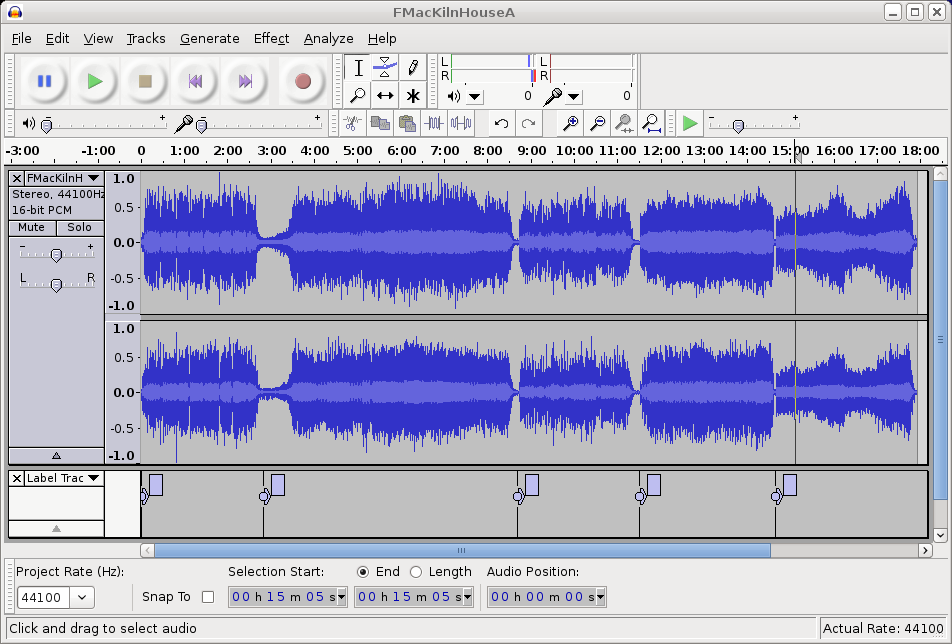Screen dimensions: 952x644
Task: Enable the Snap To checkbox
Action: pos(208,597)
